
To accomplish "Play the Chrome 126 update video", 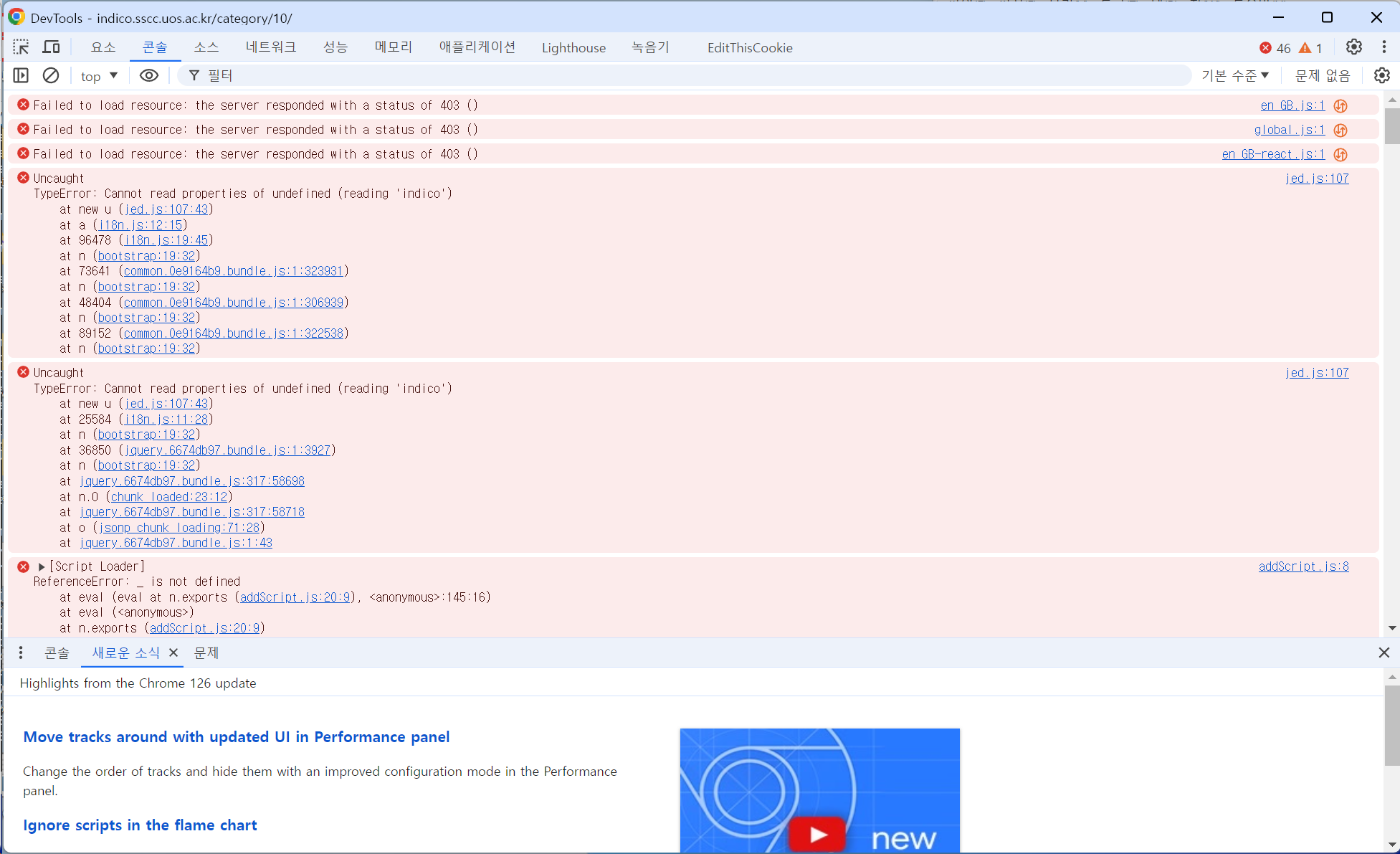I will pyautogui.click(x=818, y=835).
